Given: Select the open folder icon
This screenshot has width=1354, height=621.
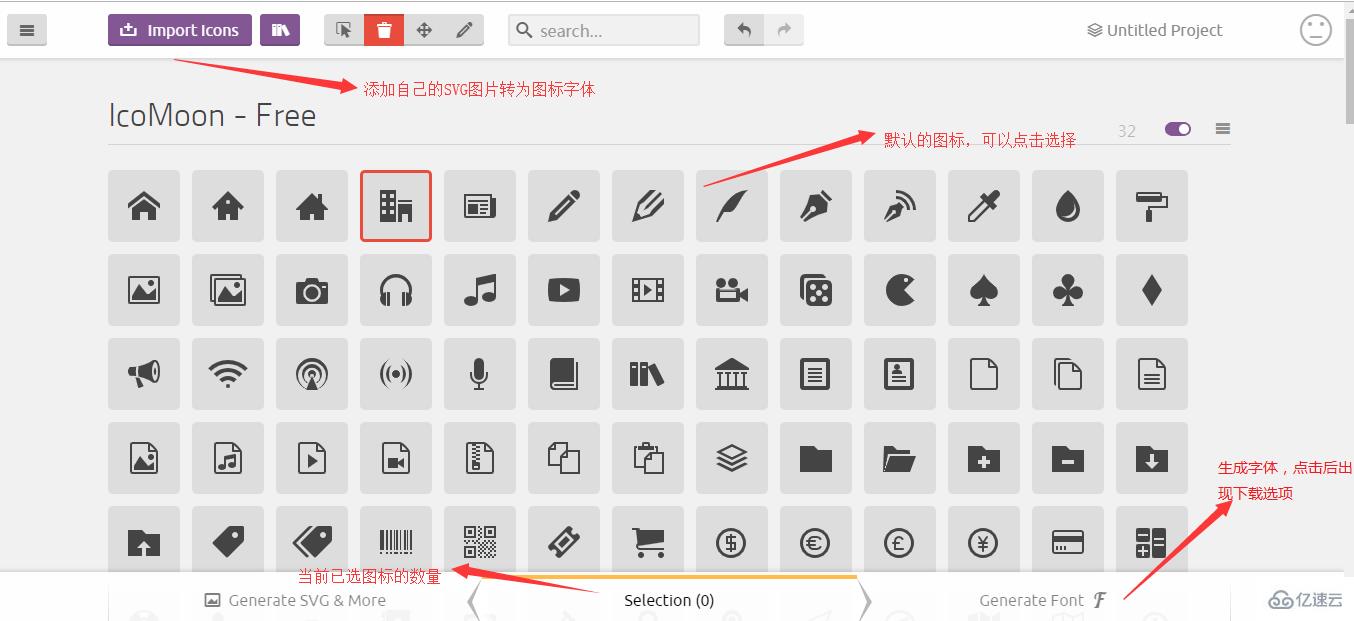Looking at the screenshot, I should [x=900, y=458].
